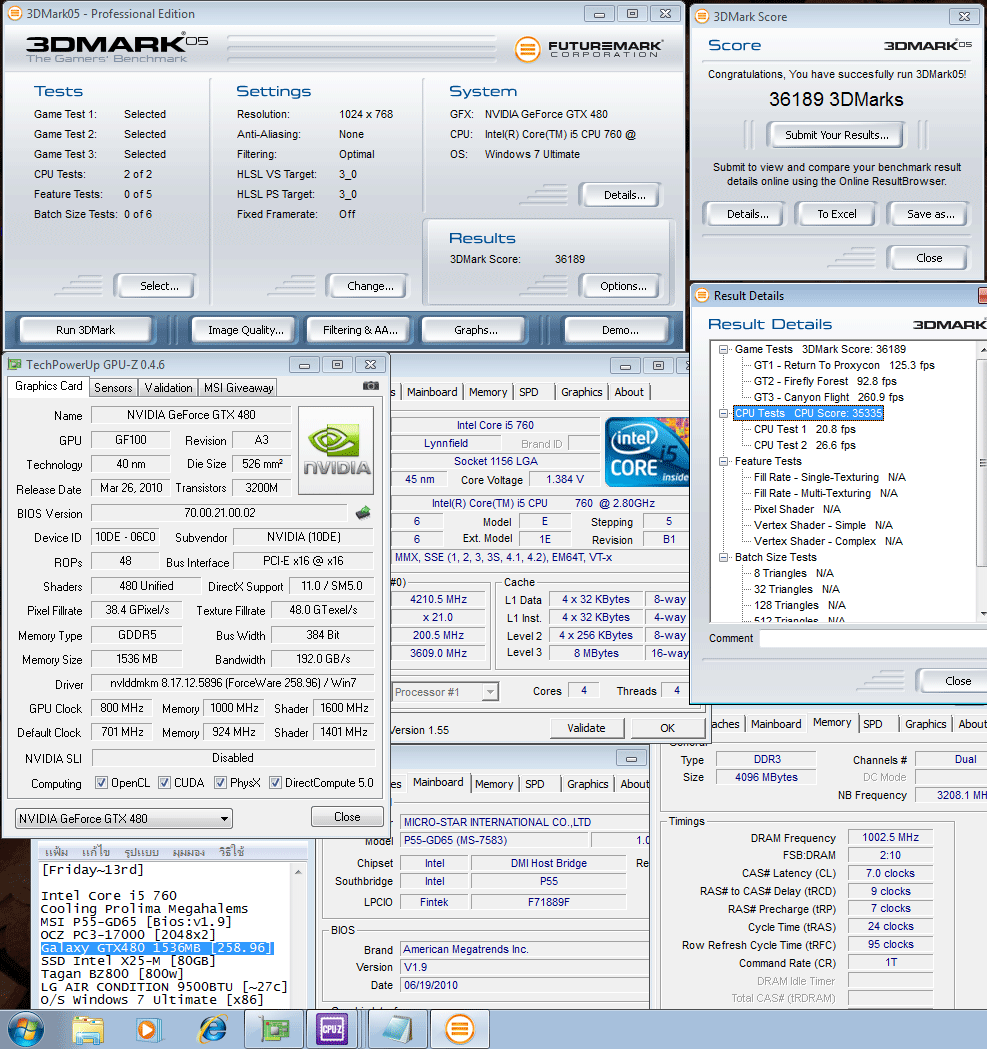Click Validate button in CPU-Z
The height and width of the screenshot is (1049, 987).
586,728
